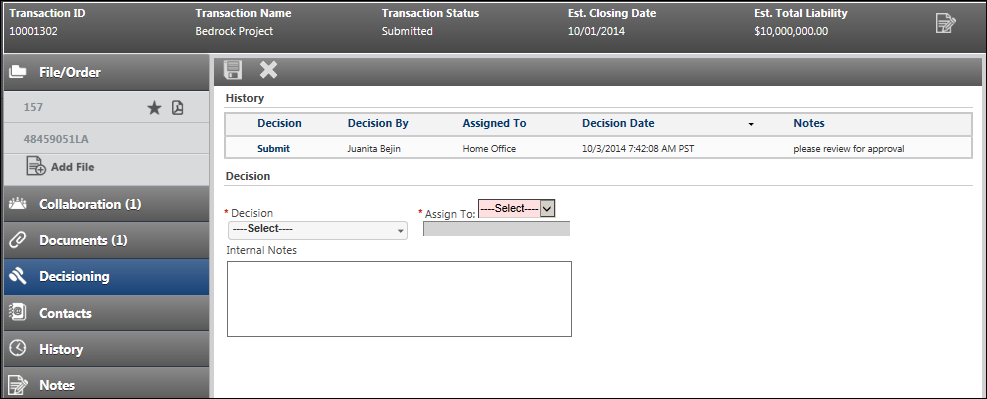Click the Submit decision link
The height and width of the screenshot is (399, 987).
(x=273, y=149)
